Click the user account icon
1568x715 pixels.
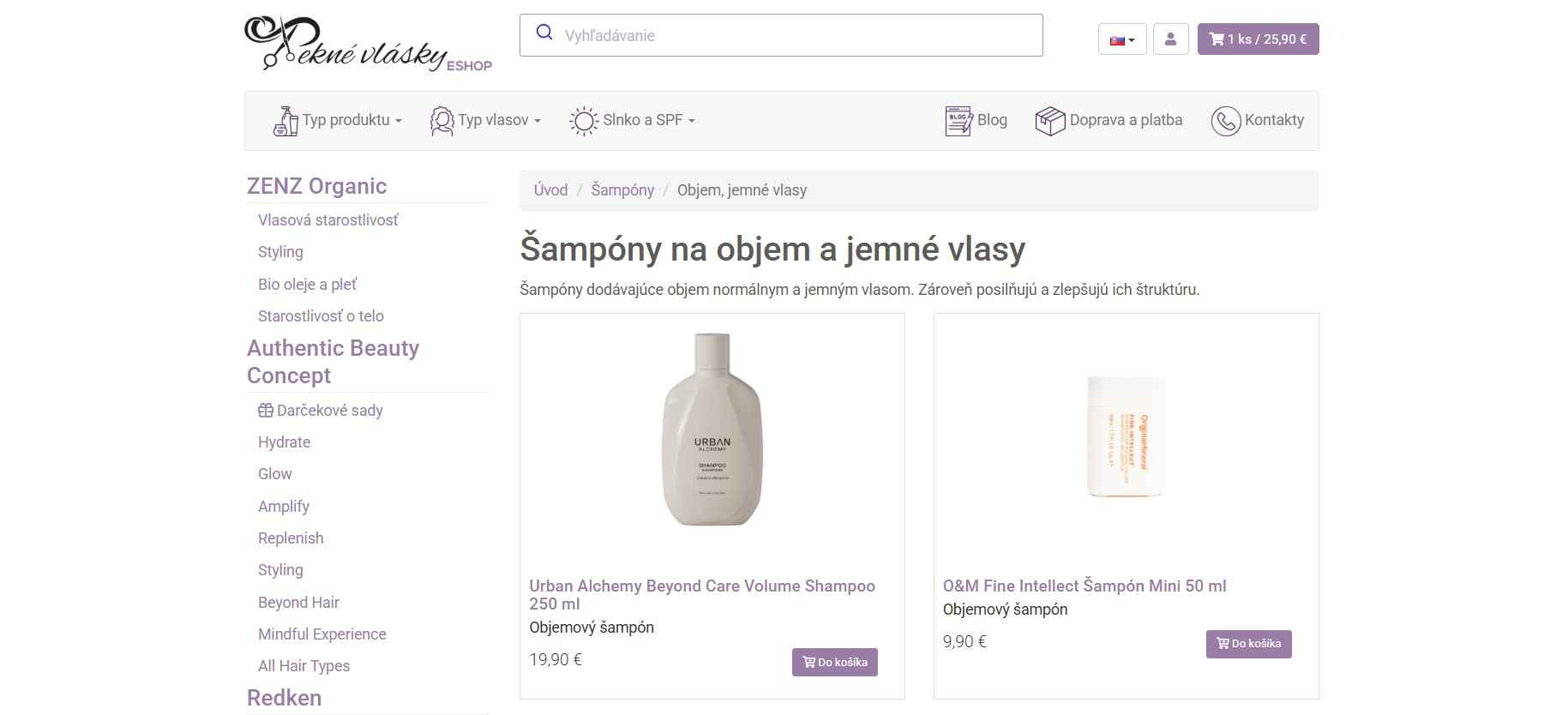1171,39
